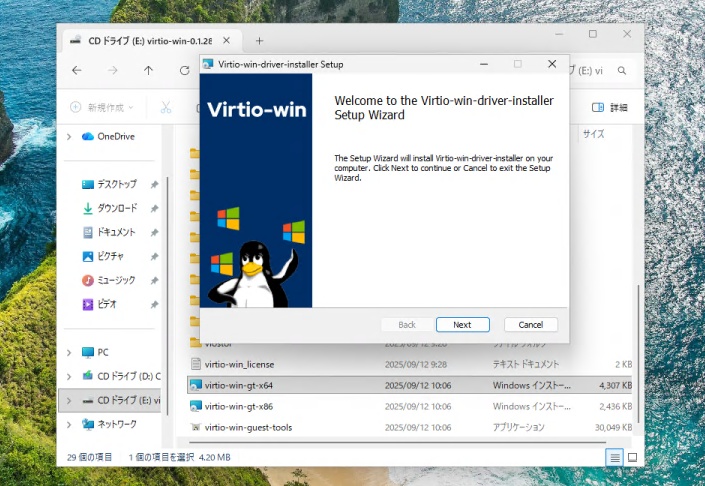705x486 pixels.
Task: Open the 詳細 details pane button
Action: (x=611, y=107)
